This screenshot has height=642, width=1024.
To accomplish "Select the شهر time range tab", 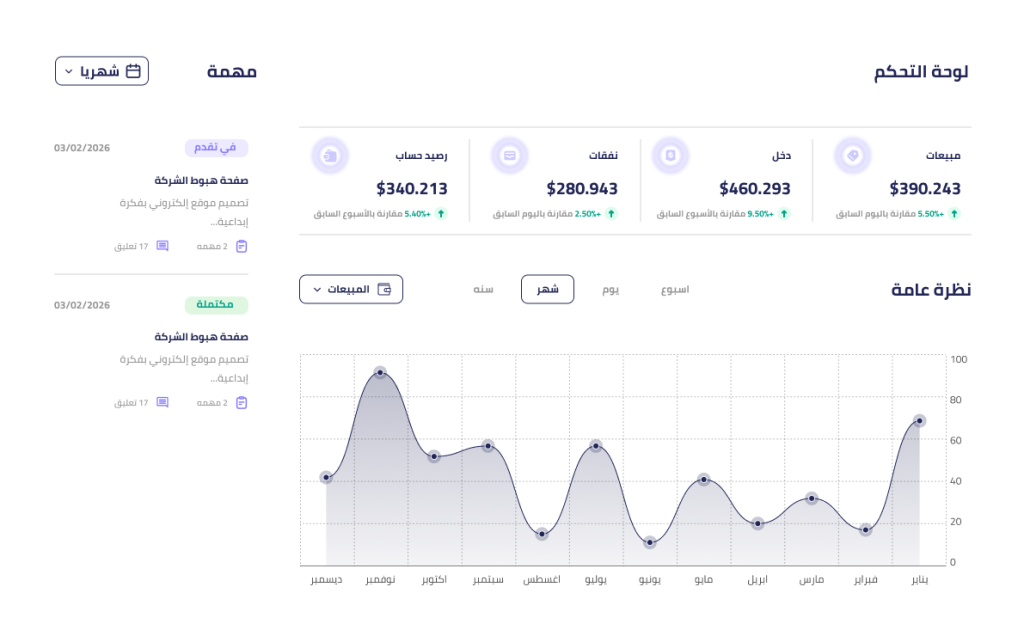I will point(547,290).
